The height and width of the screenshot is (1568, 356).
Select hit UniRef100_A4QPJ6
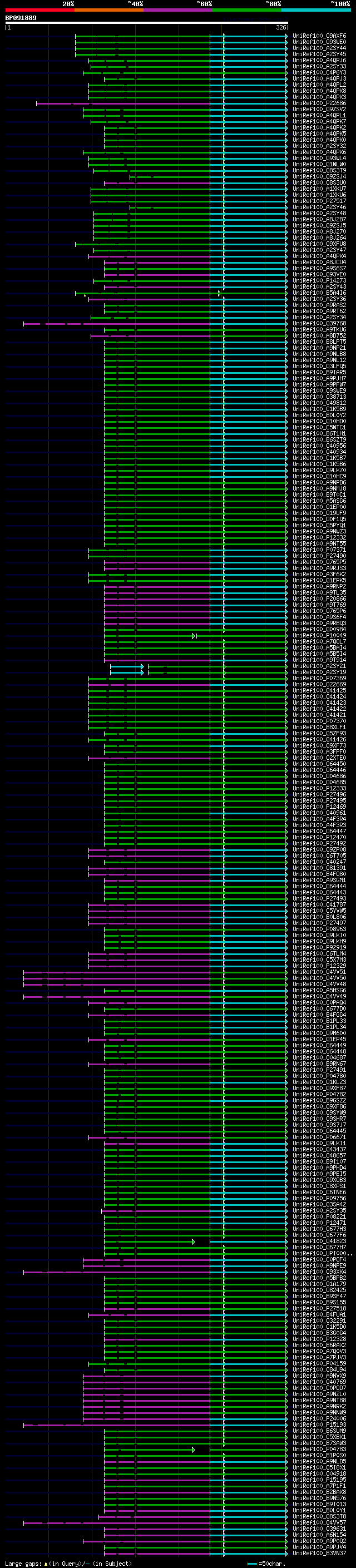(319, 60)
